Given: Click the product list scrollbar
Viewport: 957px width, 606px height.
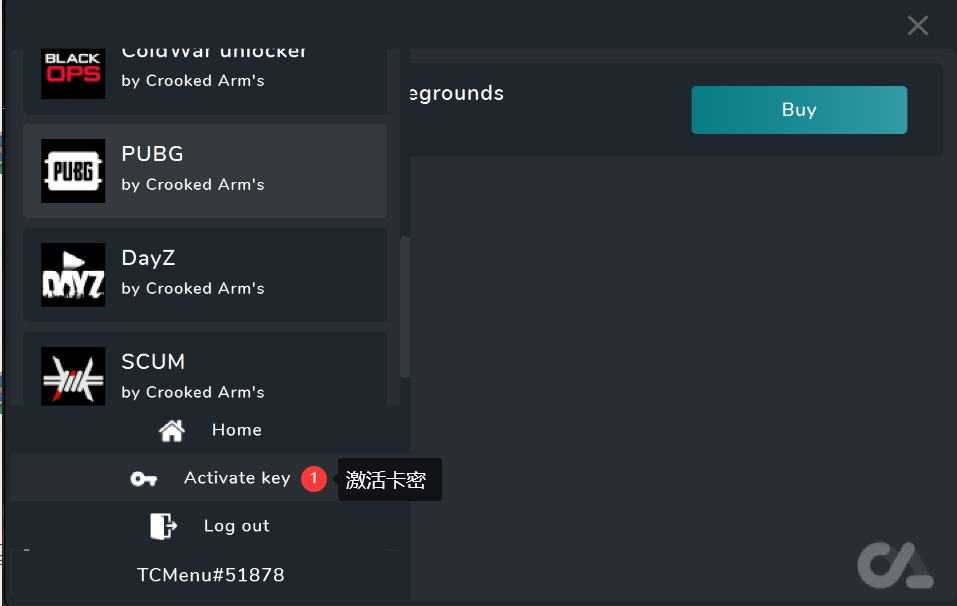Looking at the screenshot, I should (x=404, y=305).
